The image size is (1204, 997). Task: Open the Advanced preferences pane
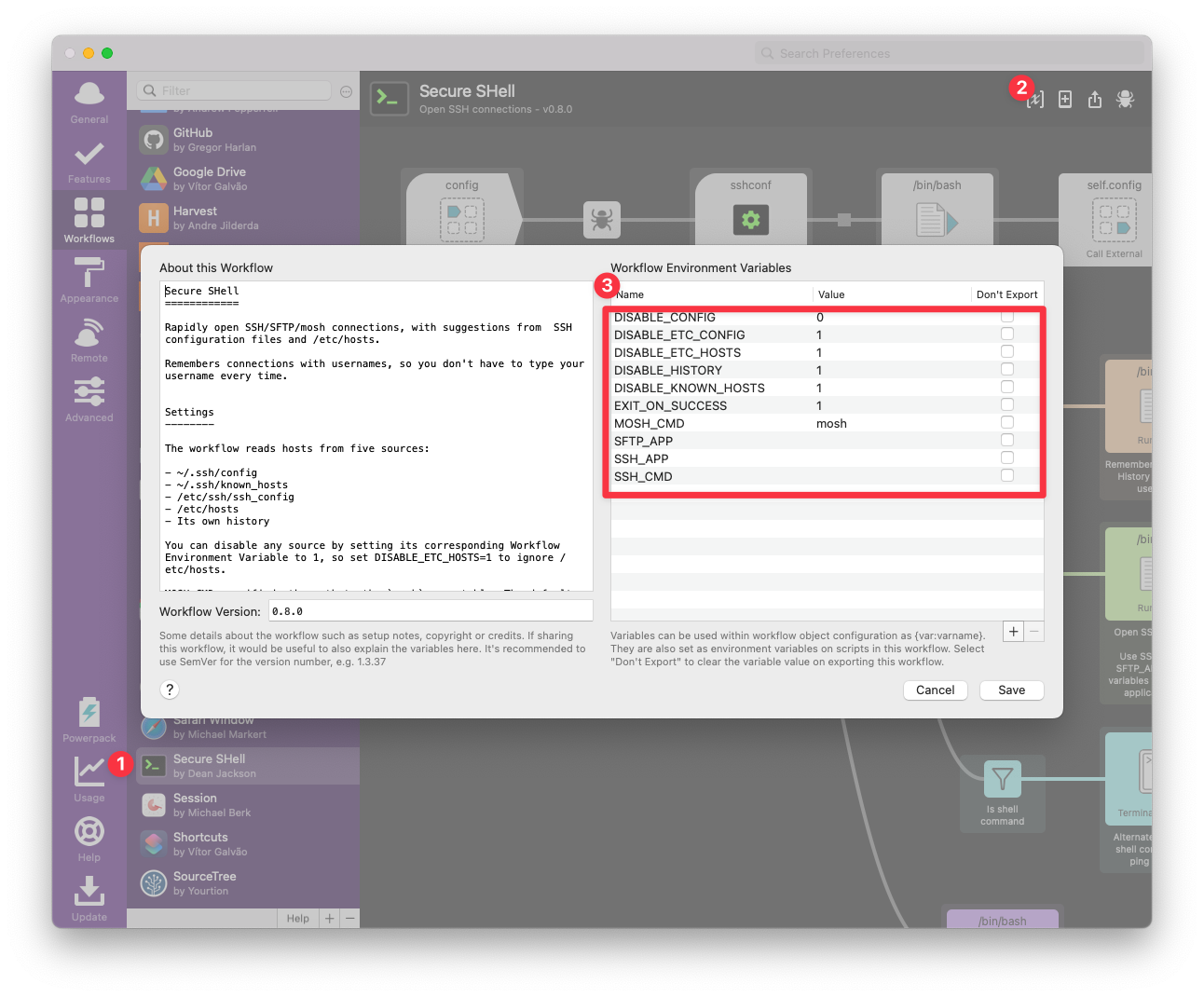point(89,400)
